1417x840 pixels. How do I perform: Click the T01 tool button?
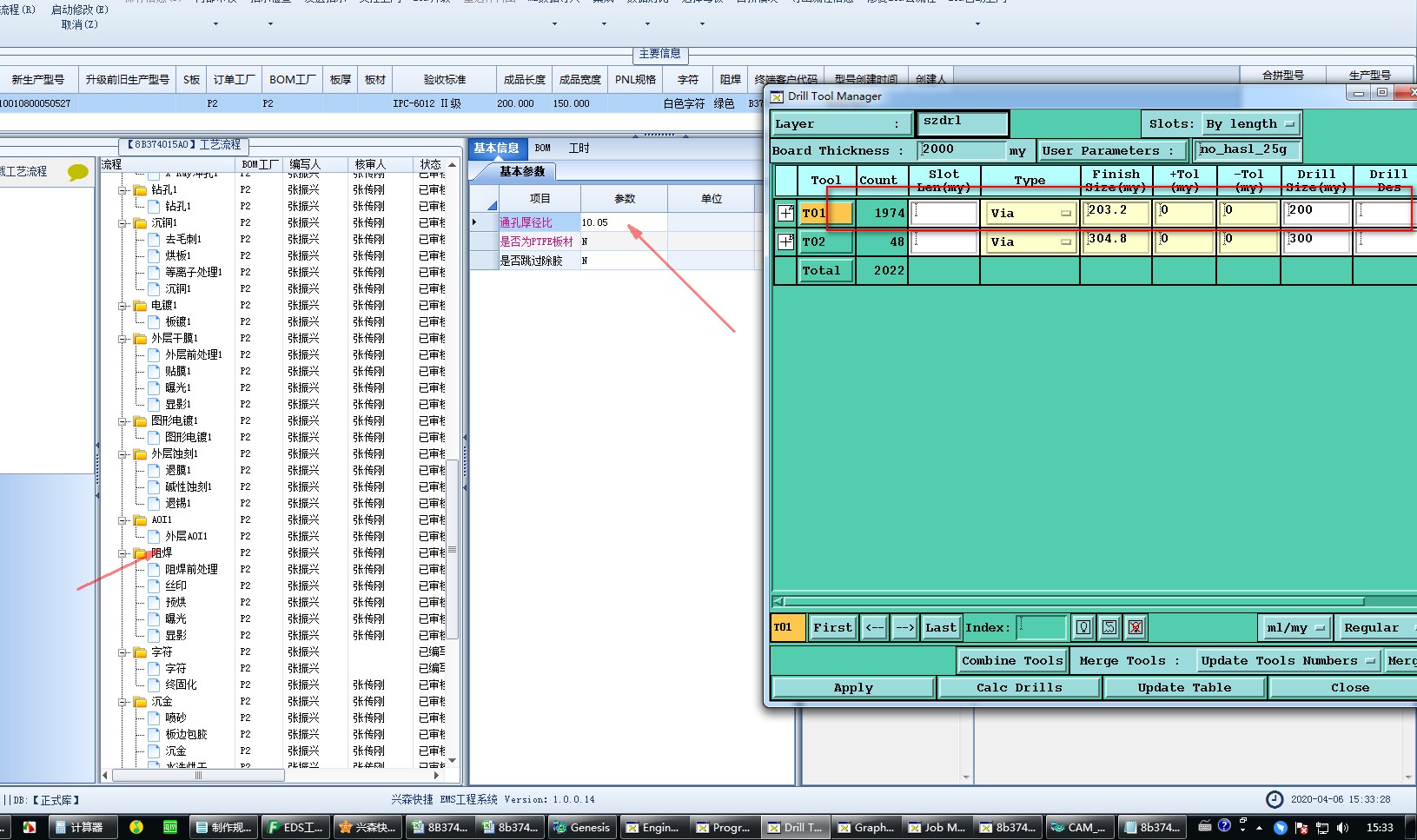(826, 213)
